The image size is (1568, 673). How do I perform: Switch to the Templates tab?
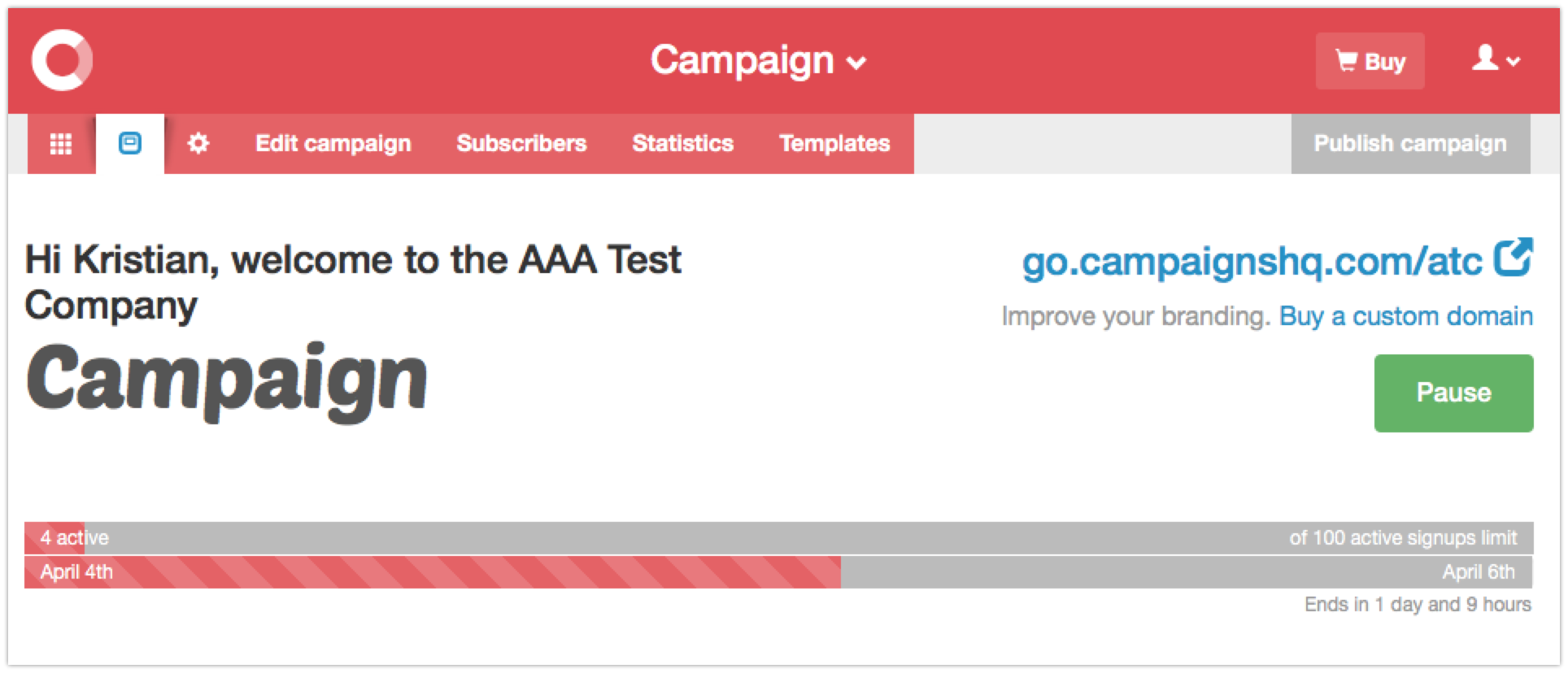834,144
